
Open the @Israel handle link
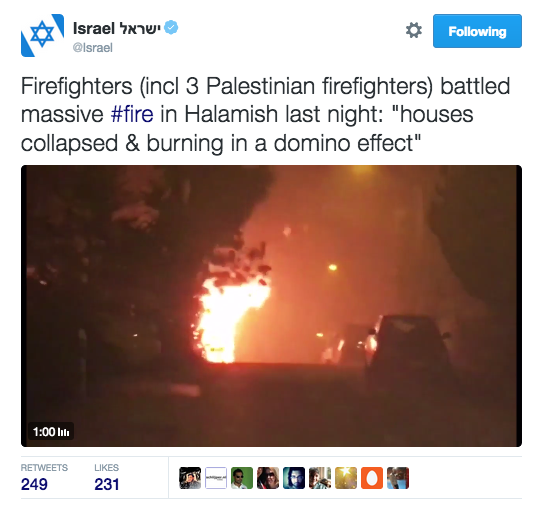[x=93, y=48]
